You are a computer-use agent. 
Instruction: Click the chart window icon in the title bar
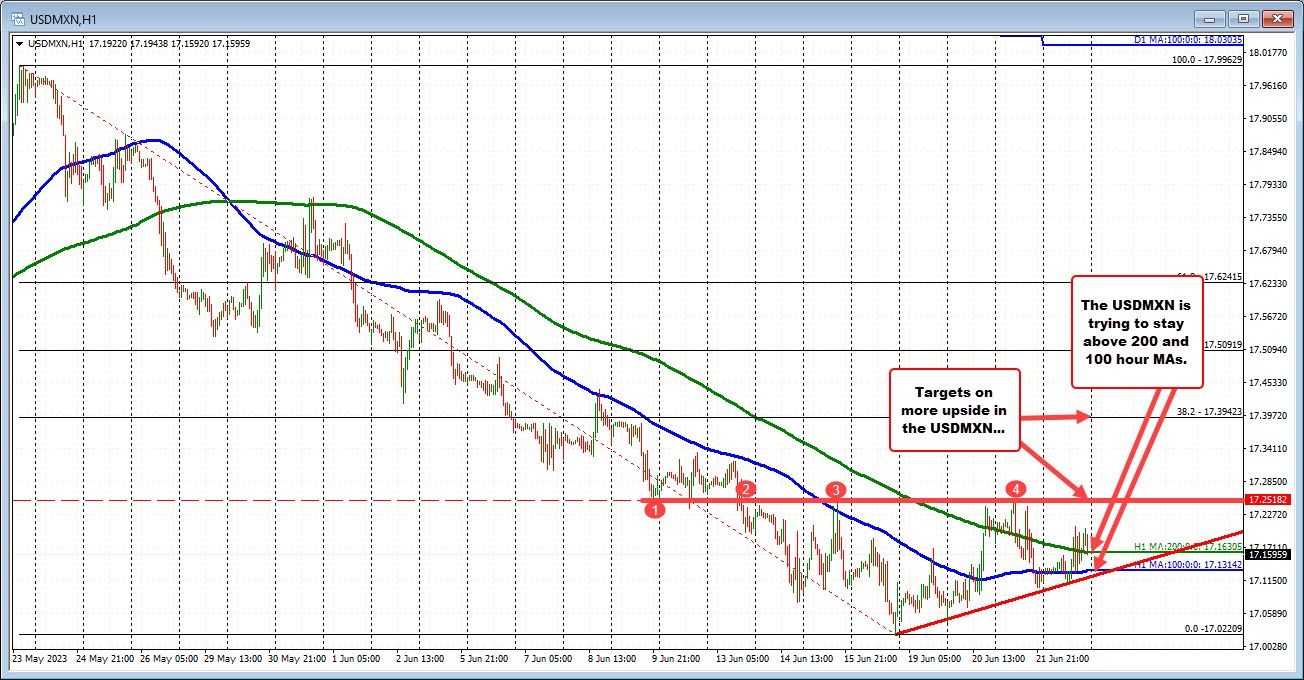pos(17,18)
